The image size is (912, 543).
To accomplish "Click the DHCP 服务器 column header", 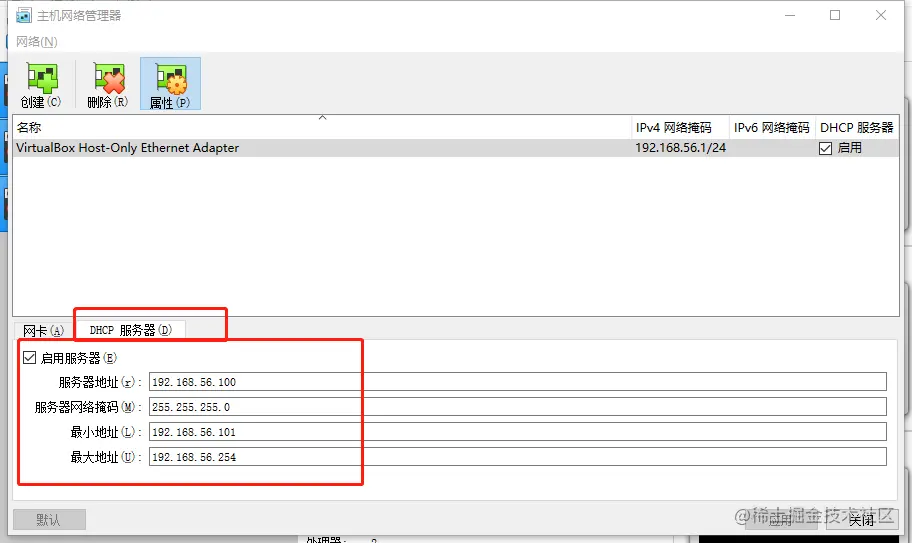I will (857, 127).
